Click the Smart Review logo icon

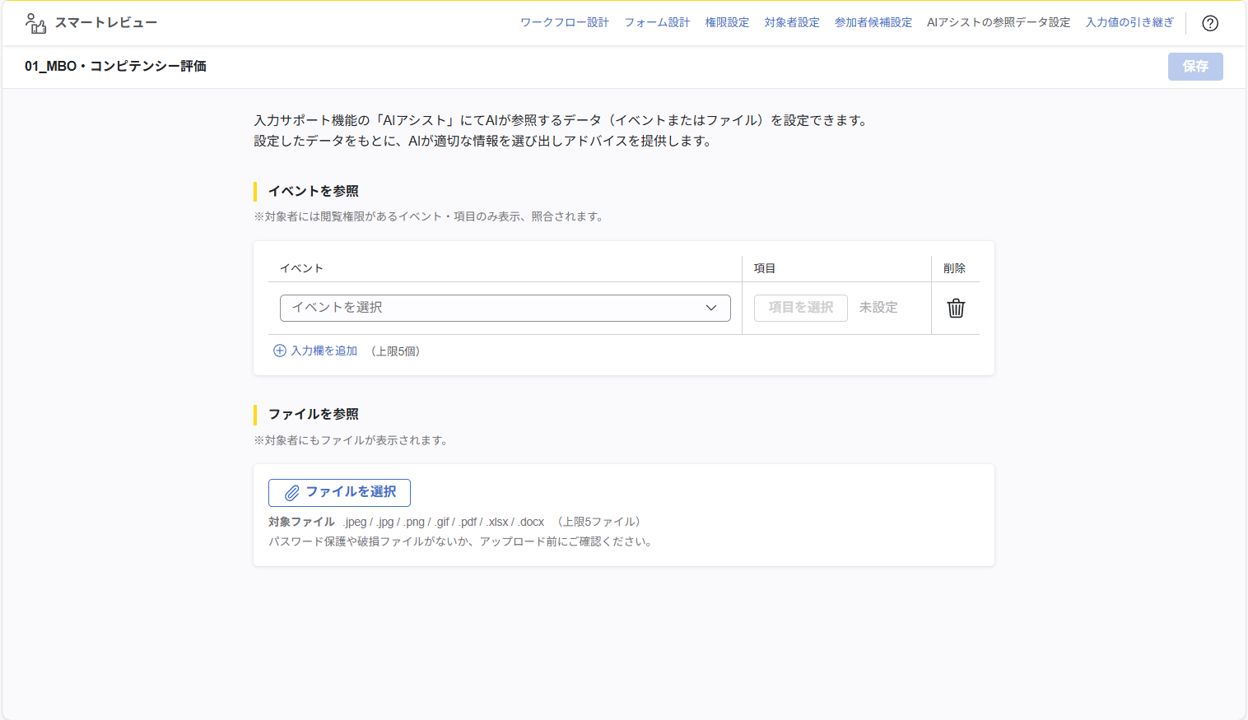[x=36, y=23]
